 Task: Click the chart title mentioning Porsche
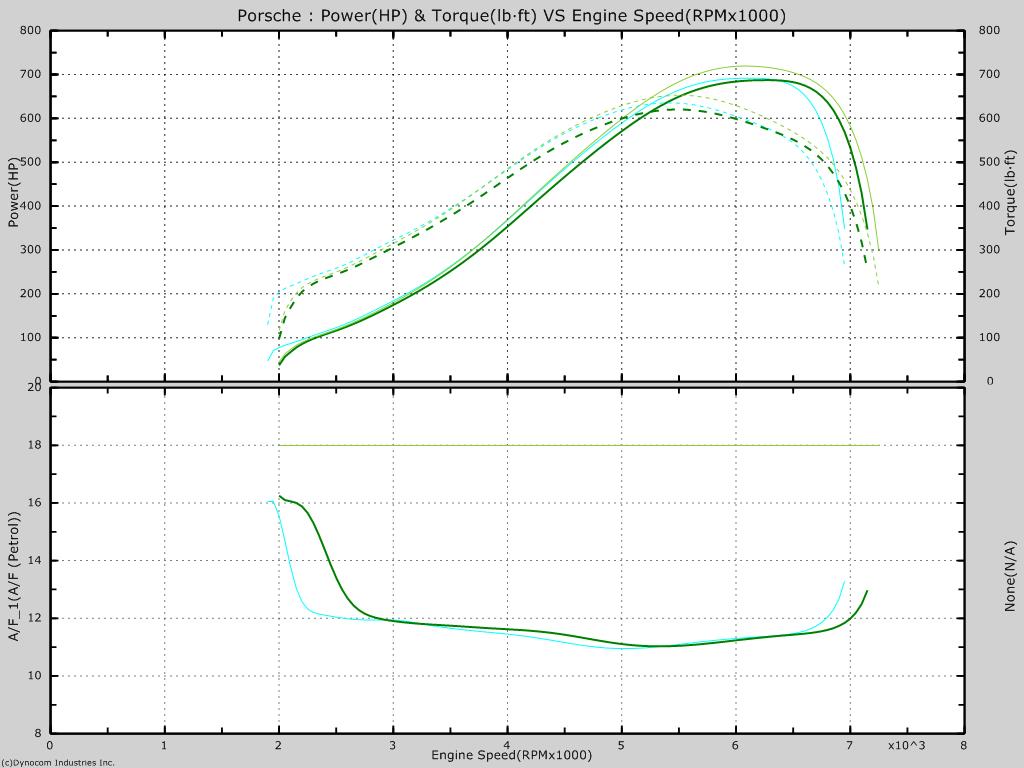point(511,16)
